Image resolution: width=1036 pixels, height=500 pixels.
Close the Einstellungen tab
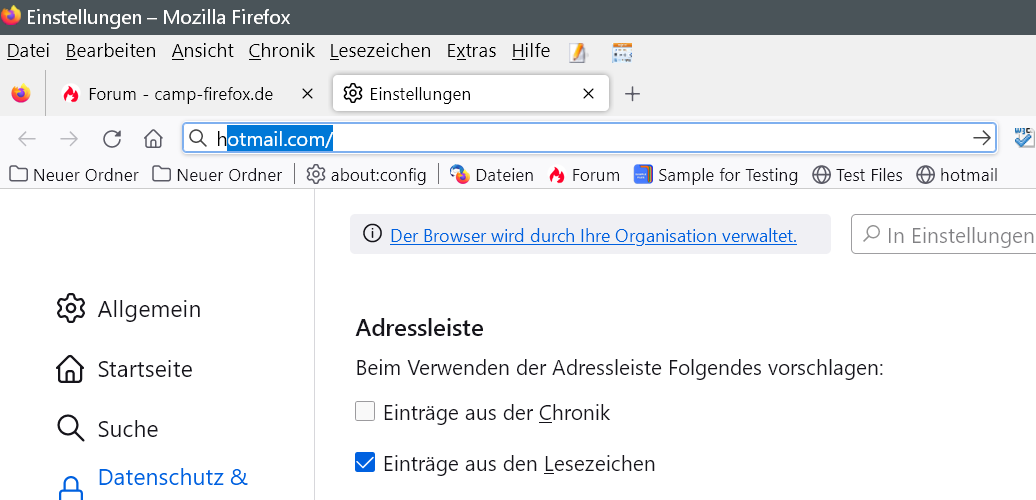click(589, 94)
